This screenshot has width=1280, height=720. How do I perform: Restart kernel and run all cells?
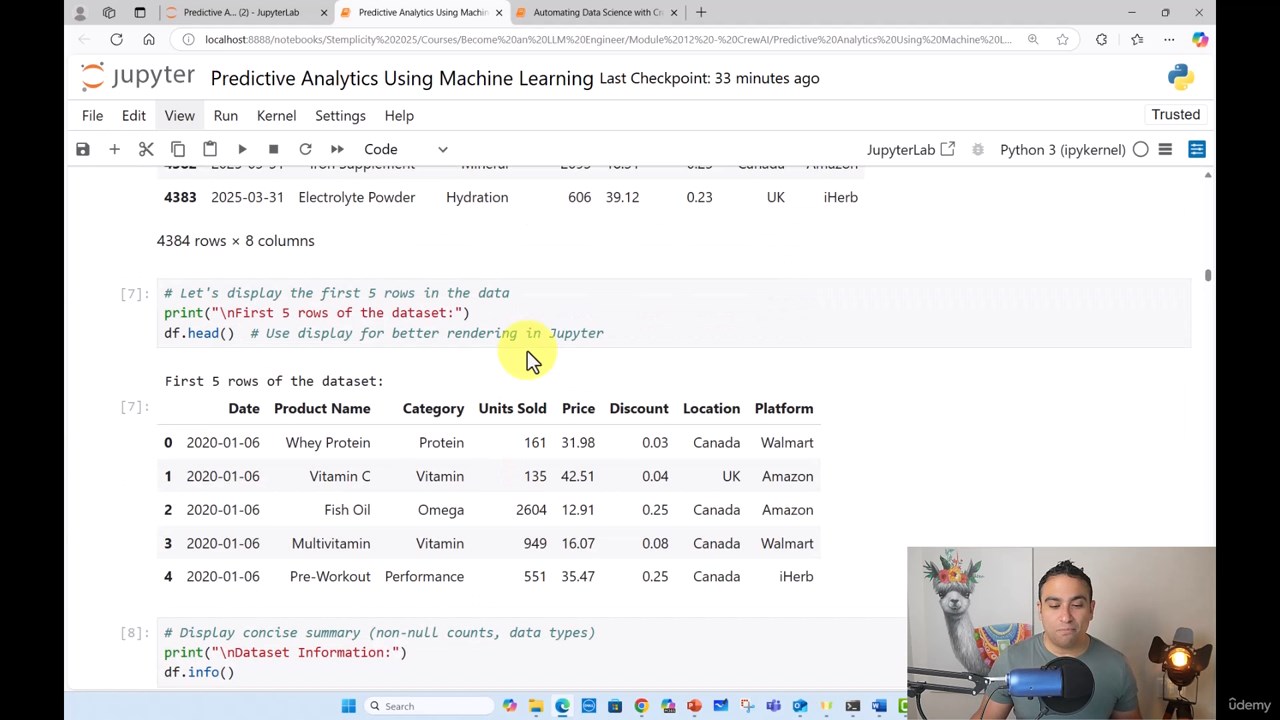point(337,149)
